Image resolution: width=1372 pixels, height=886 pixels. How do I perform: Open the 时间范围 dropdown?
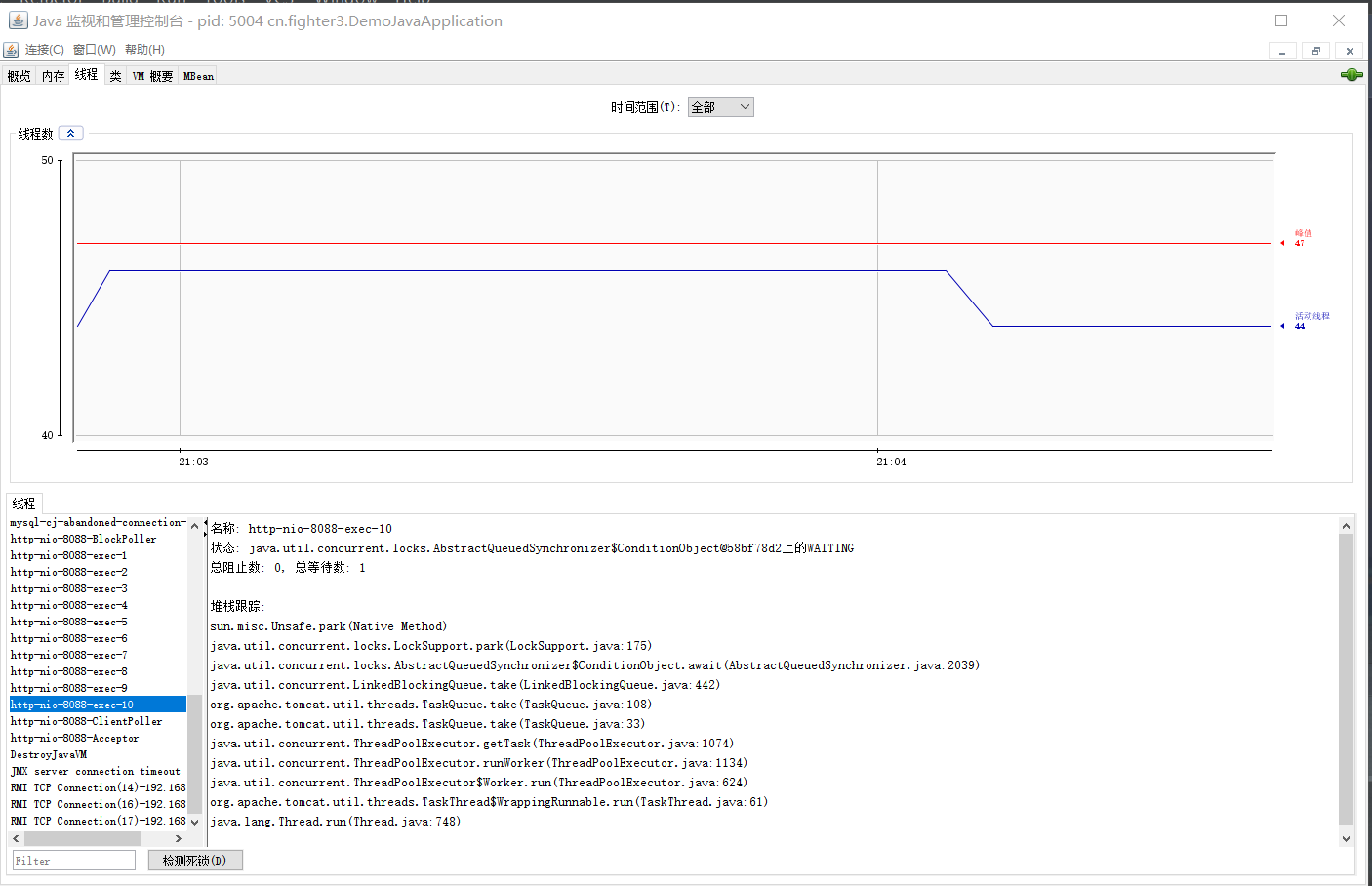pyautogui.click(x=720, y=107)
